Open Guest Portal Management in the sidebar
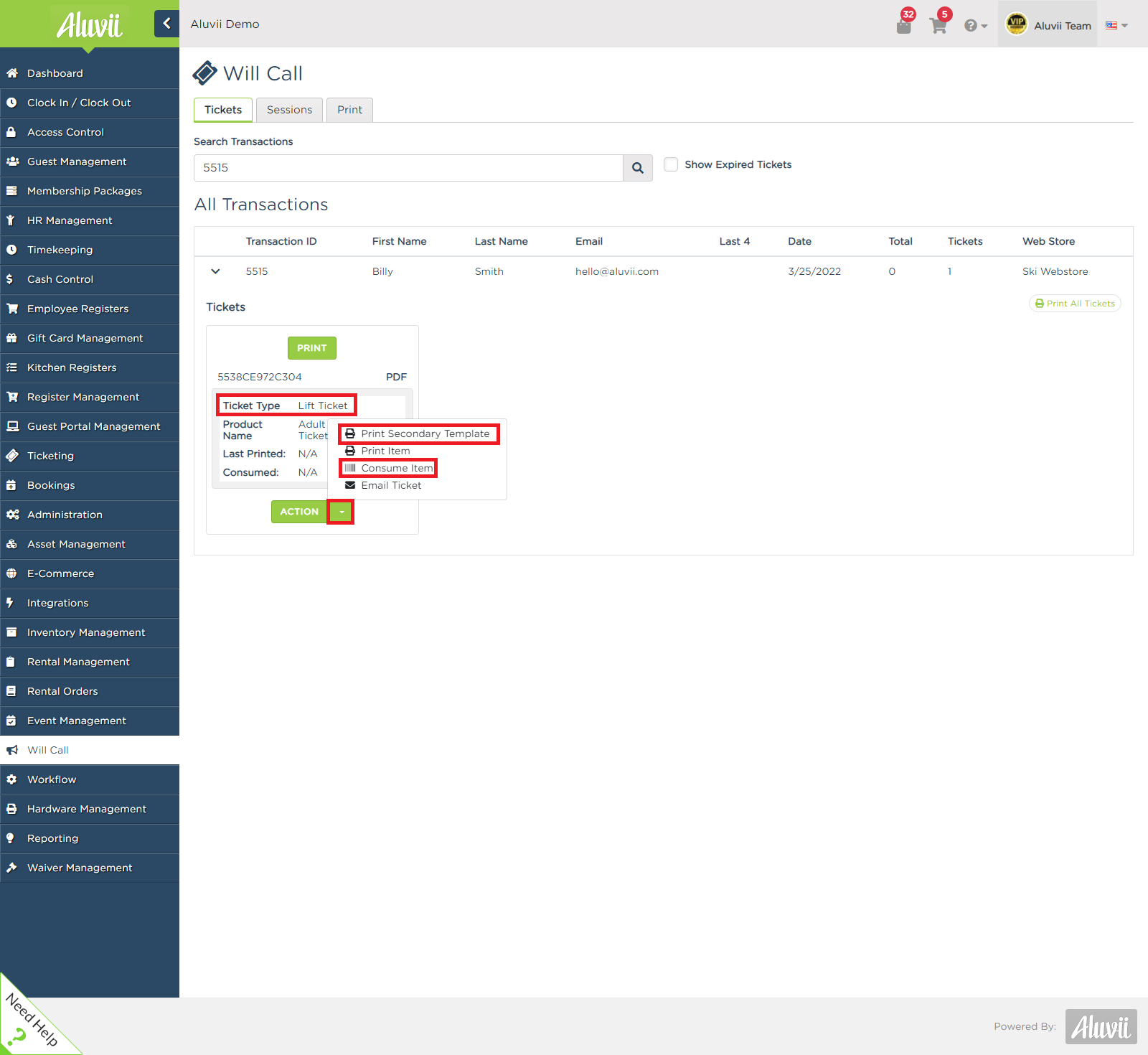 point(90,426)
